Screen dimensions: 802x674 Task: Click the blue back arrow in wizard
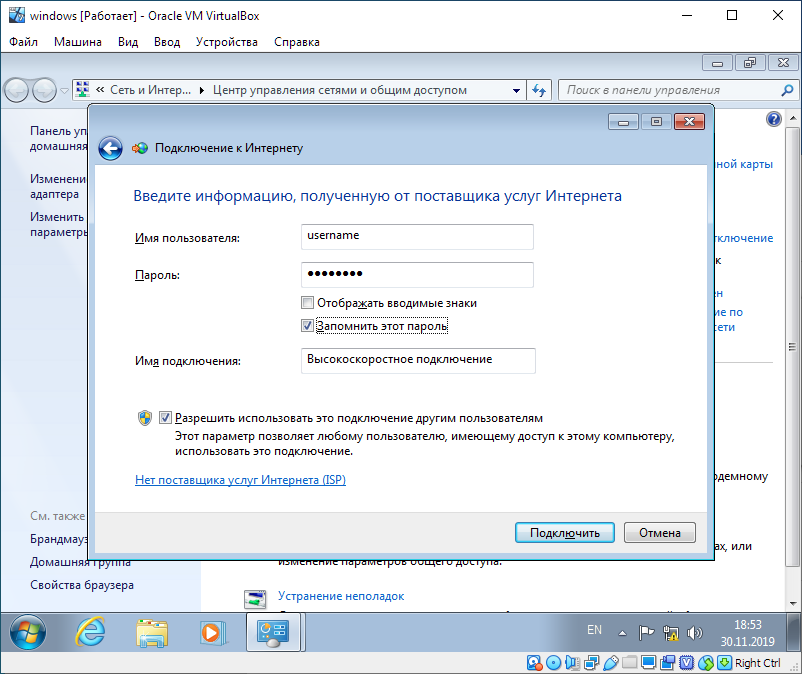coord(110,148)
